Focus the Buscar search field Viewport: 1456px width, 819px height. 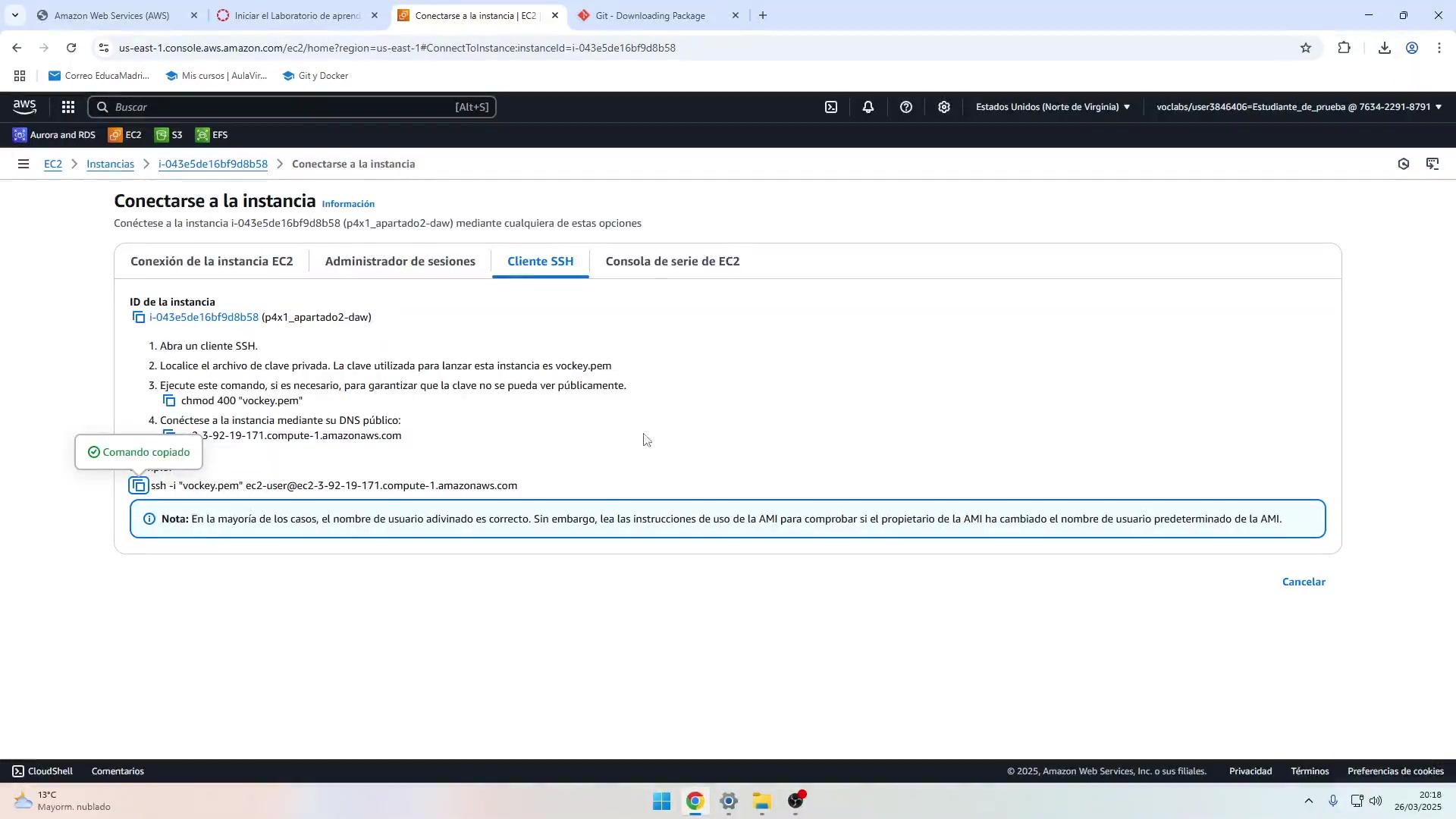pyautogui.click(x=292, y=107)
